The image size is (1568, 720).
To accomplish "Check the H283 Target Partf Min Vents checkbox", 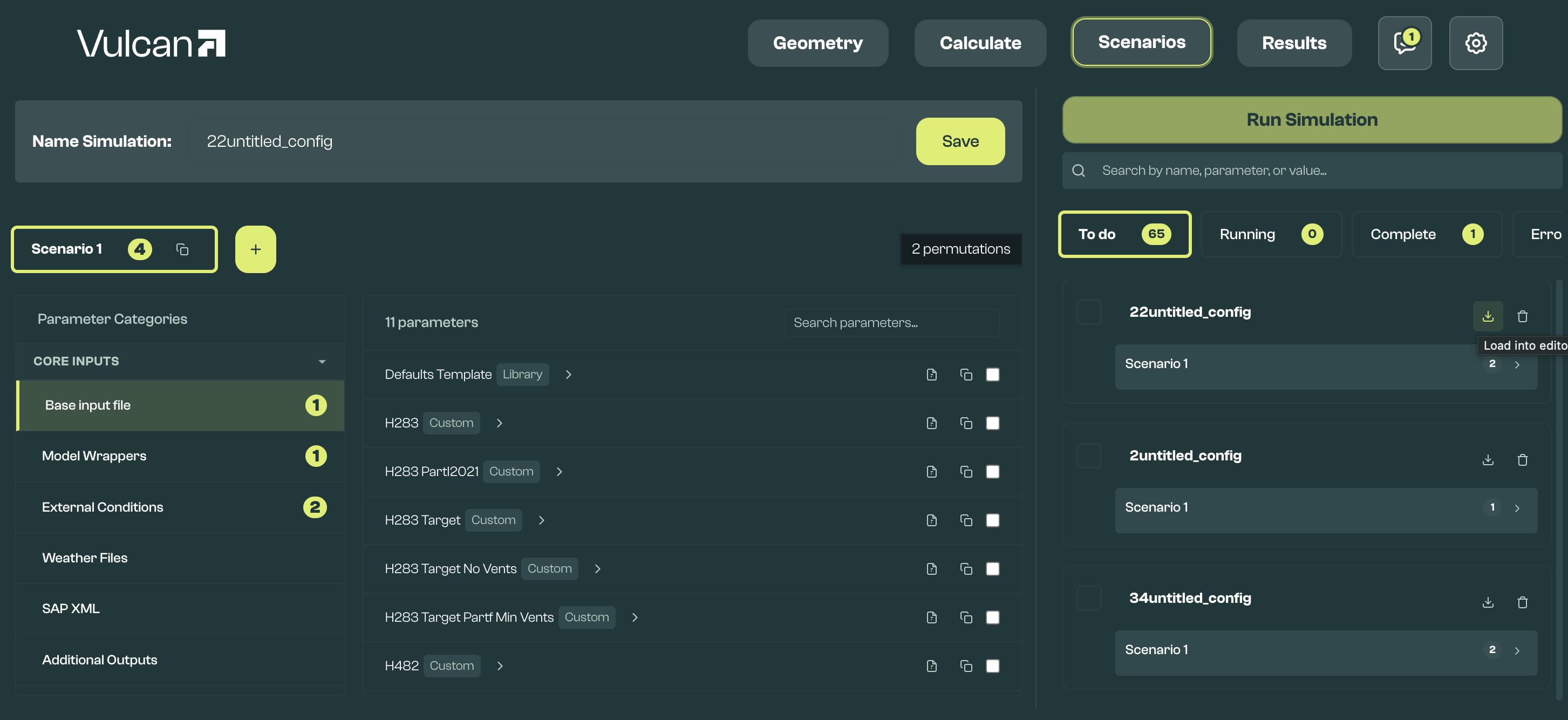I will [x=993, y=617].
